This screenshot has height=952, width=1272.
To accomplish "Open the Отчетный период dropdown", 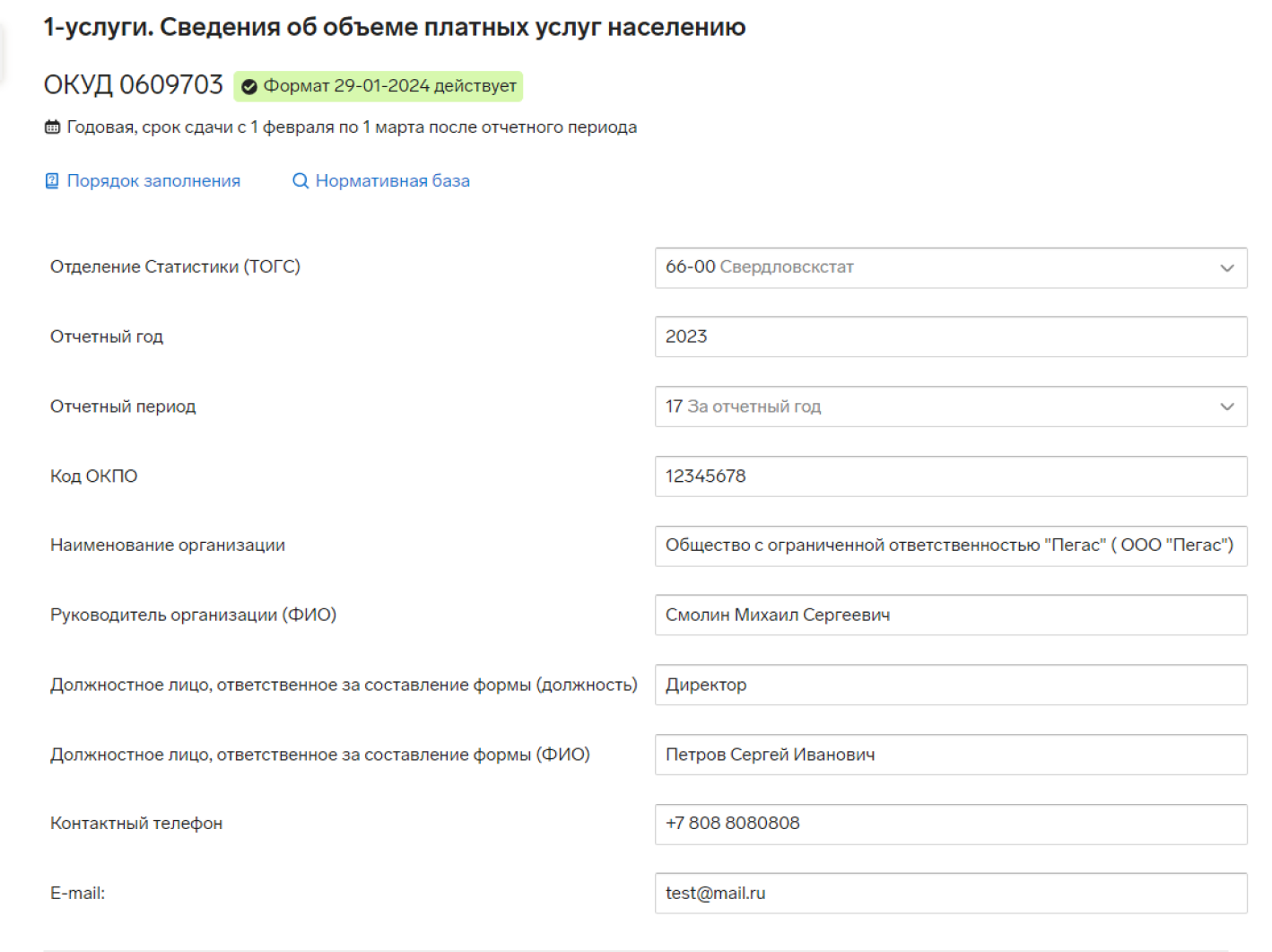I will click(x=951, y=406).
